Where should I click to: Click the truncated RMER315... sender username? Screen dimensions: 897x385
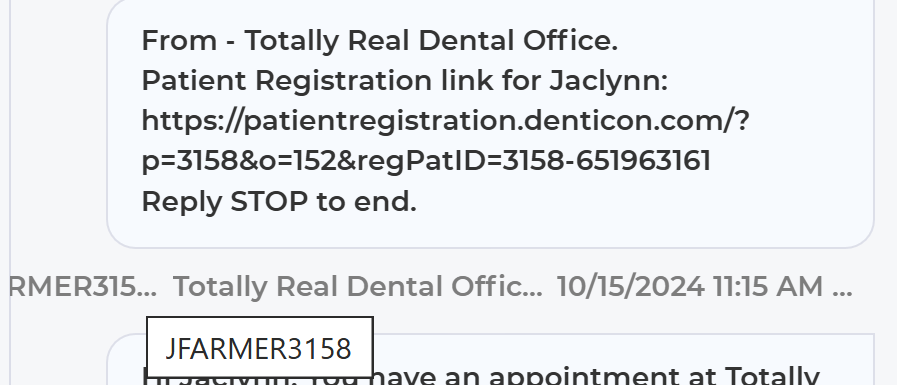[83, 286]
